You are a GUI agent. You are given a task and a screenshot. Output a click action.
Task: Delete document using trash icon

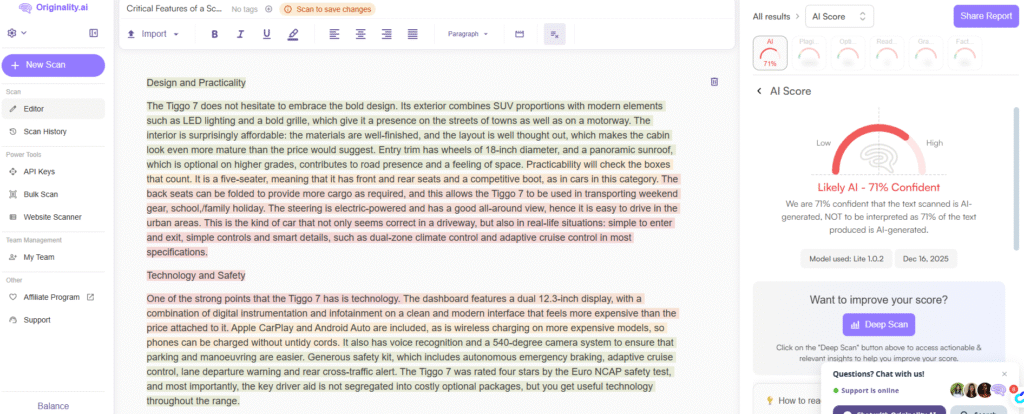714,82
